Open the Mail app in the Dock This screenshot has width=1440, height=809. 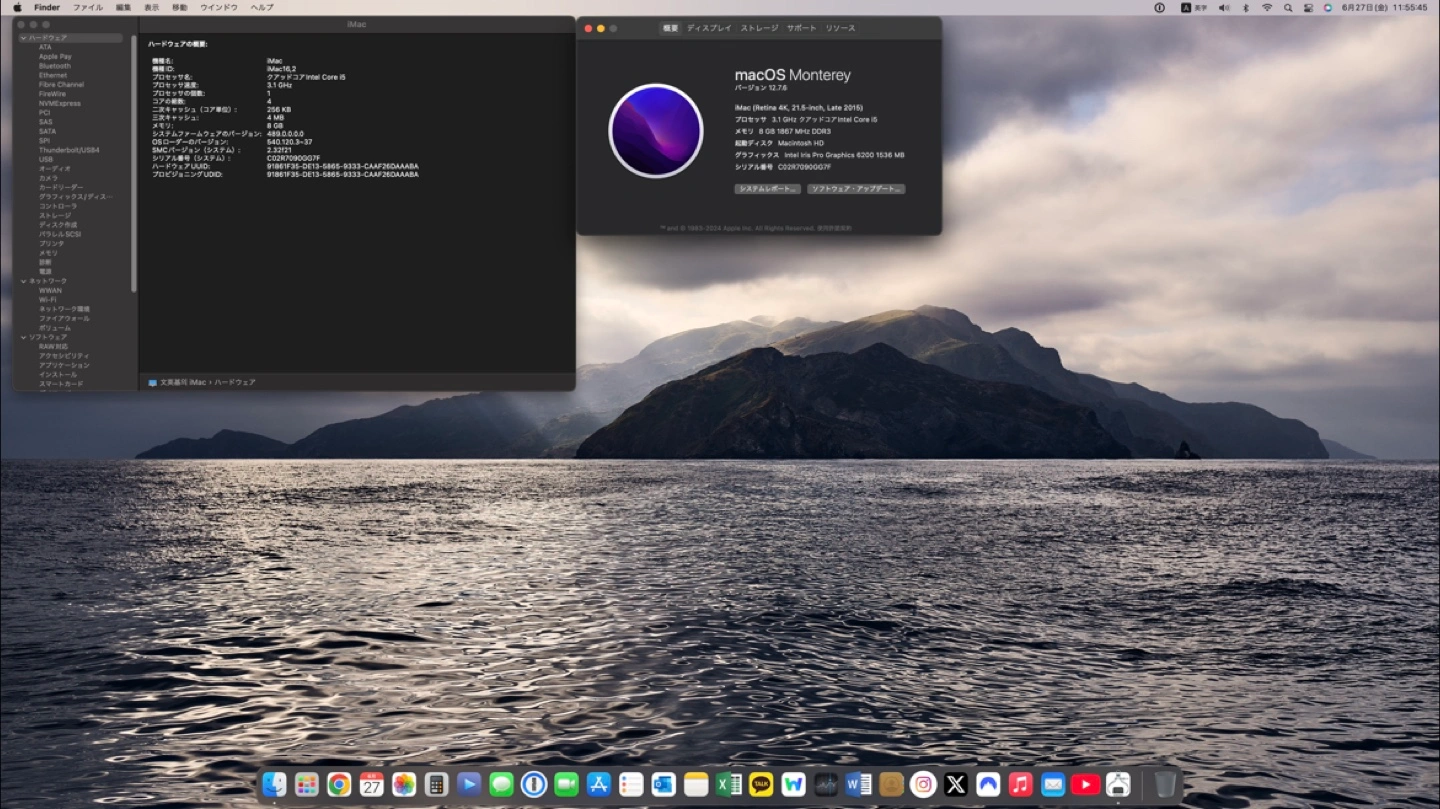coord(1053,785)
